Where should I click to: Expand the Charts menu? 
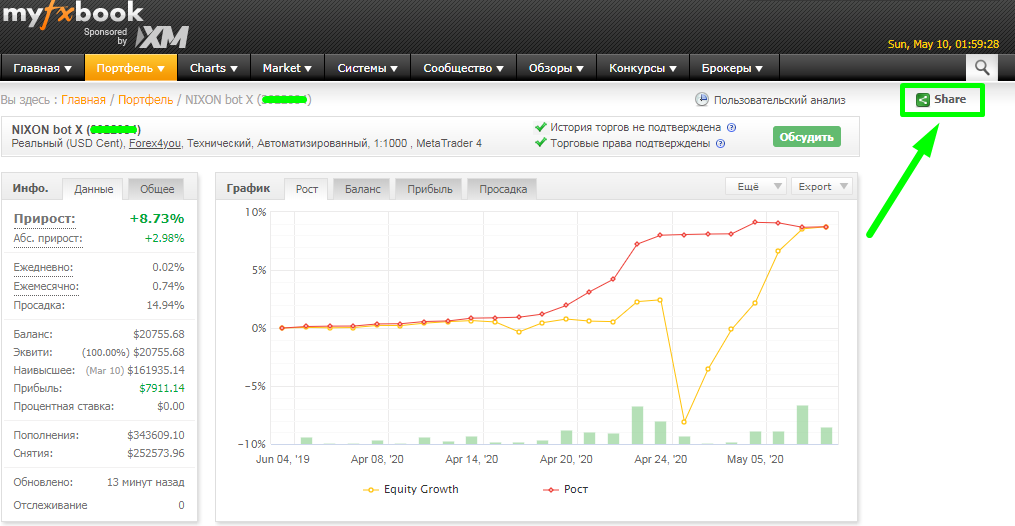tap(214, 68)
